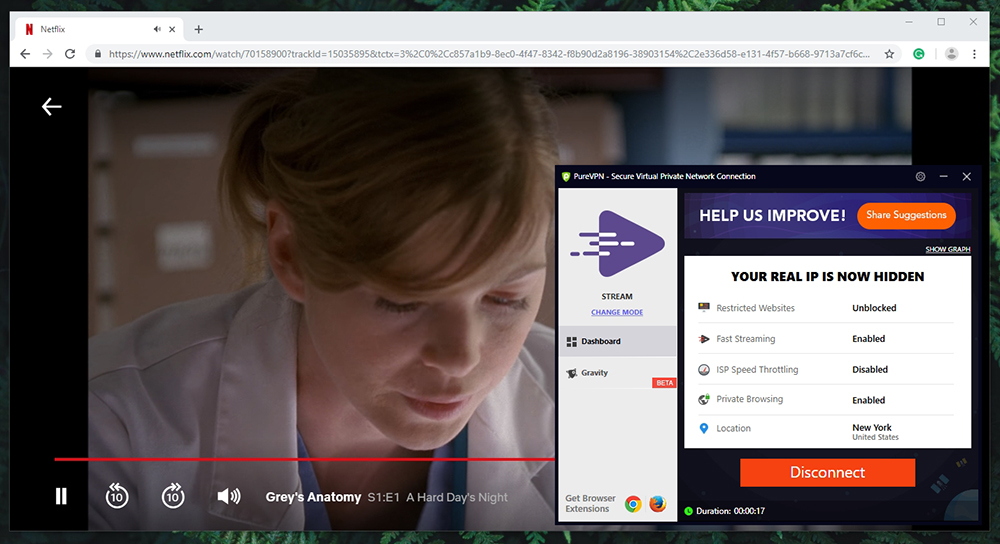Click the Unblocked status text

[x=874, y=307]
